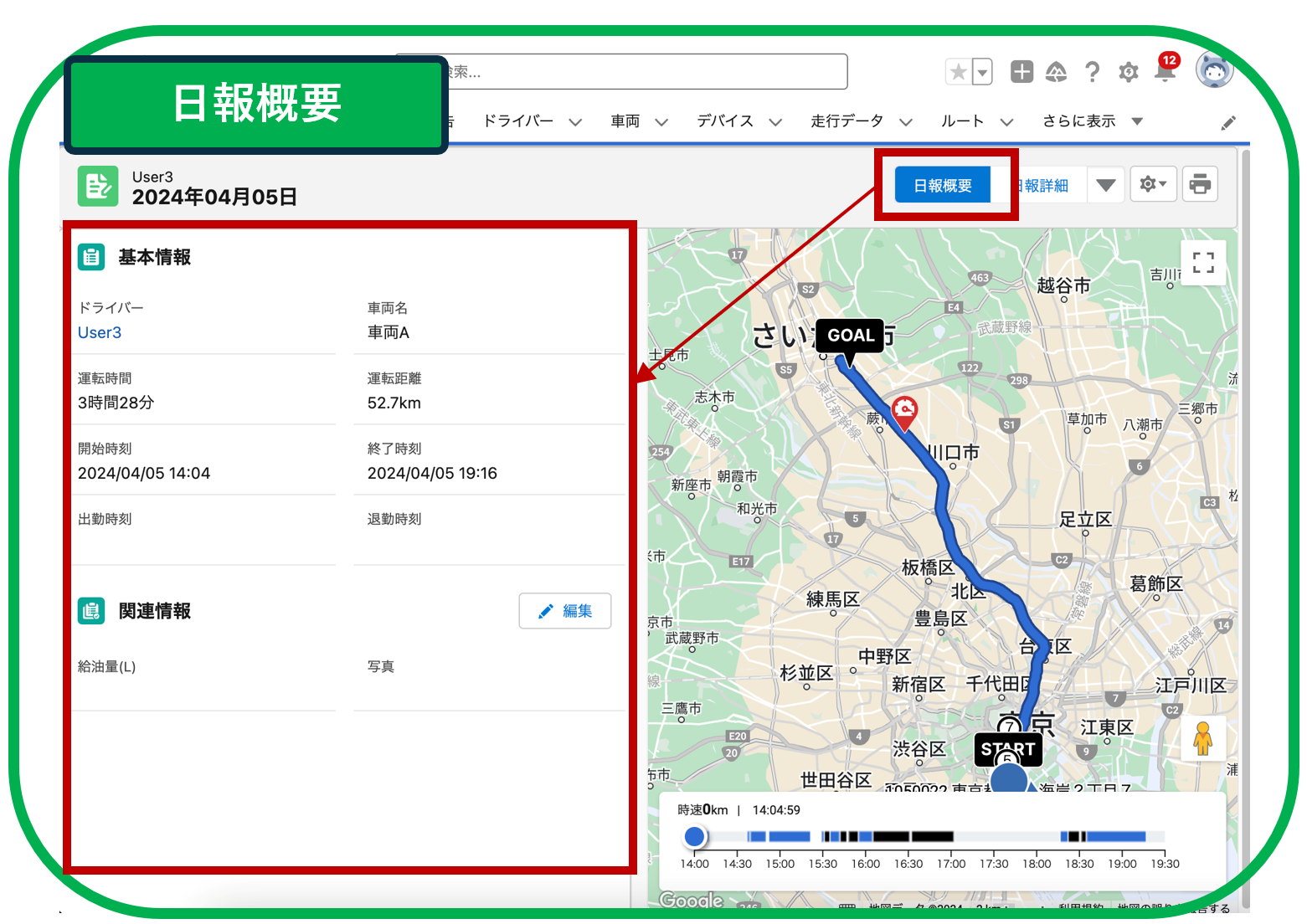Click the 関連情報 section icon
This screenshot has width=1307, height=924.
[x=91, y=611]
